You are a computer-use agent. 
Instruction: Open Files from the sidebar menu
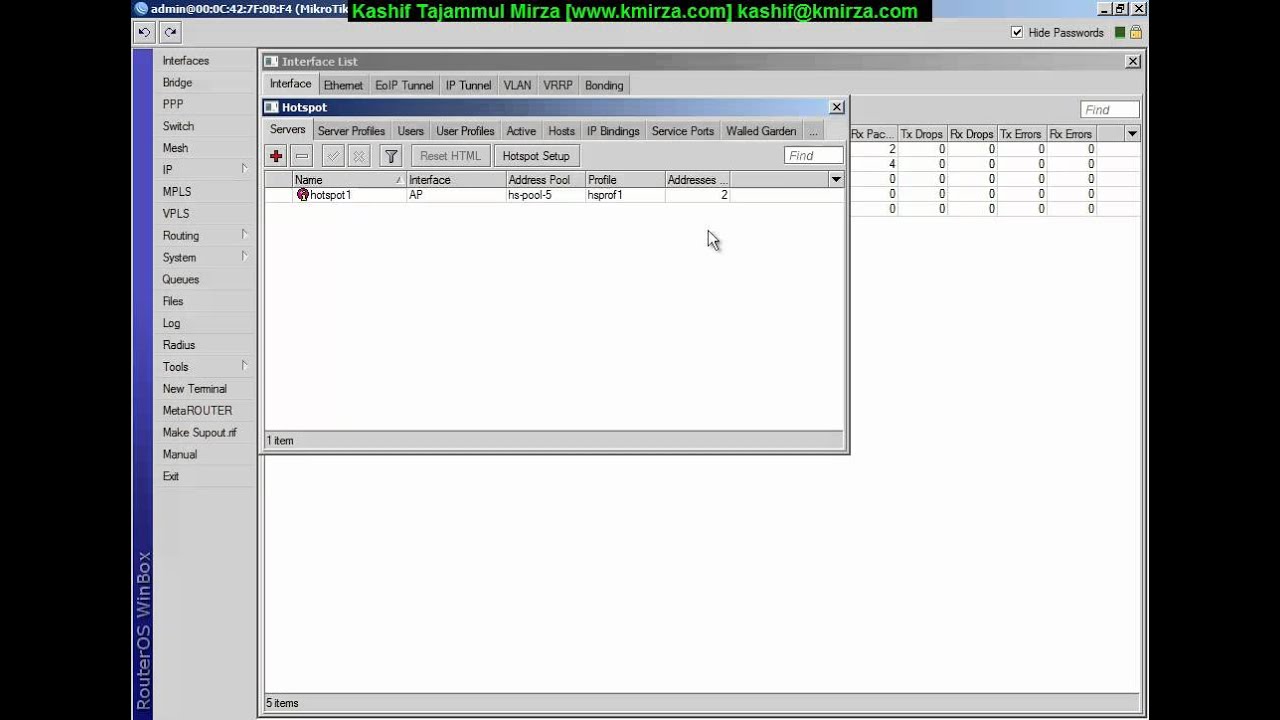coord(173,301)
